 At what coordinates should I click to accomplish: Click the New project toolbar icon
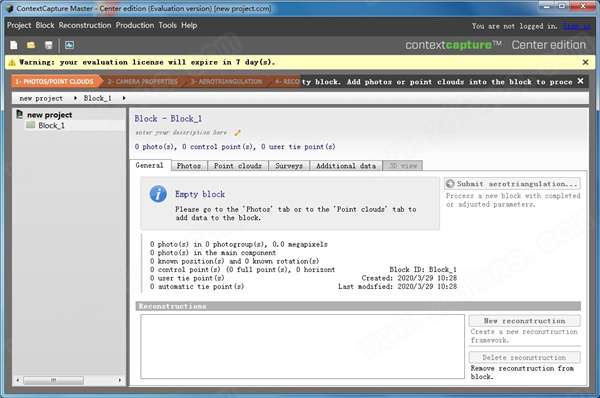coord(14,45)
